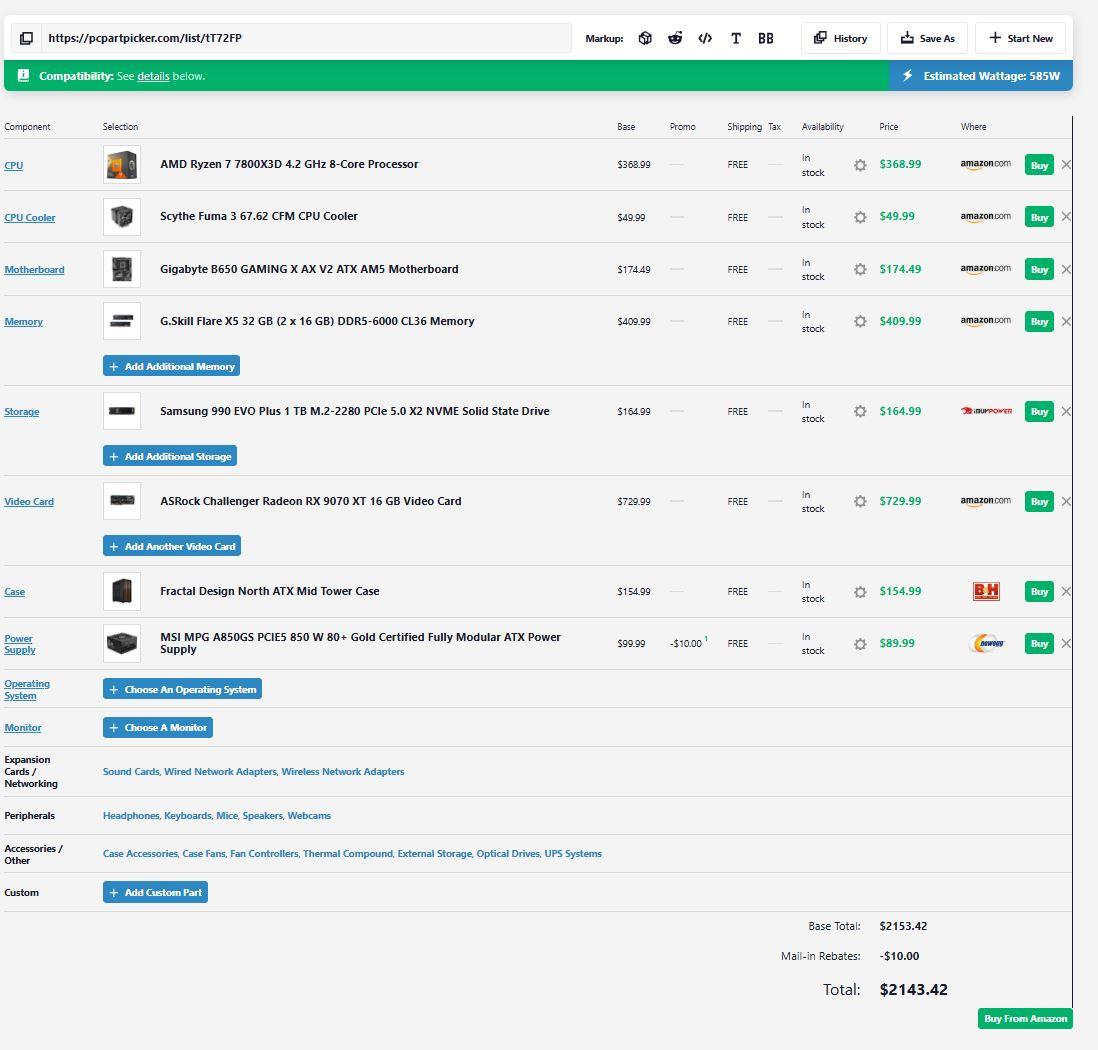1098x1050 pixels.
Task: Open Wireless Network Adapters link
Action: click(x=343, y=771)
